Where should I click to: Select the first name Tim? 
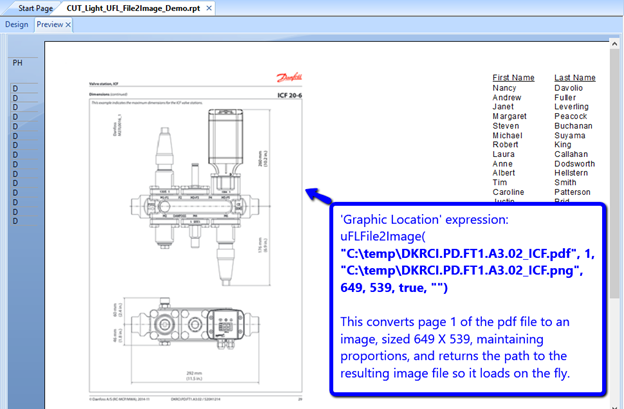click(x=500, y=182)
